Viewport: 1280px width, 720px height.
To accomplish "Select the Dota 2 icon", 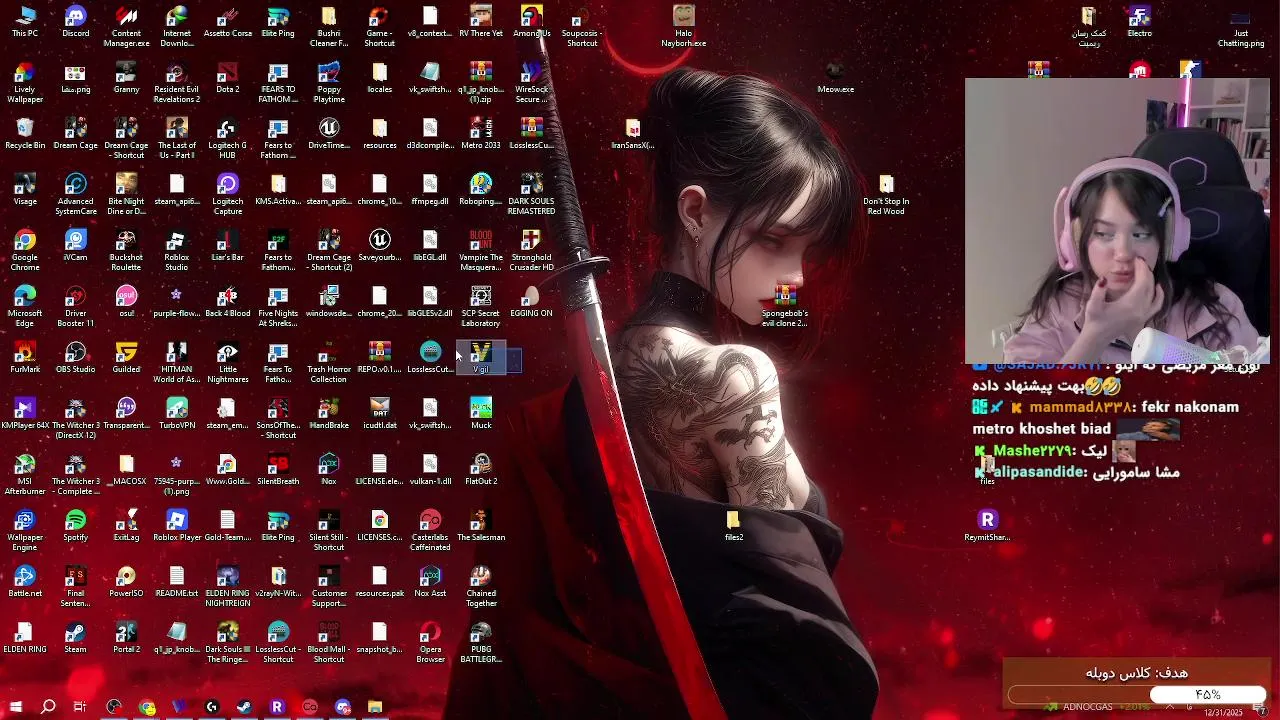I will coord(228,78).
